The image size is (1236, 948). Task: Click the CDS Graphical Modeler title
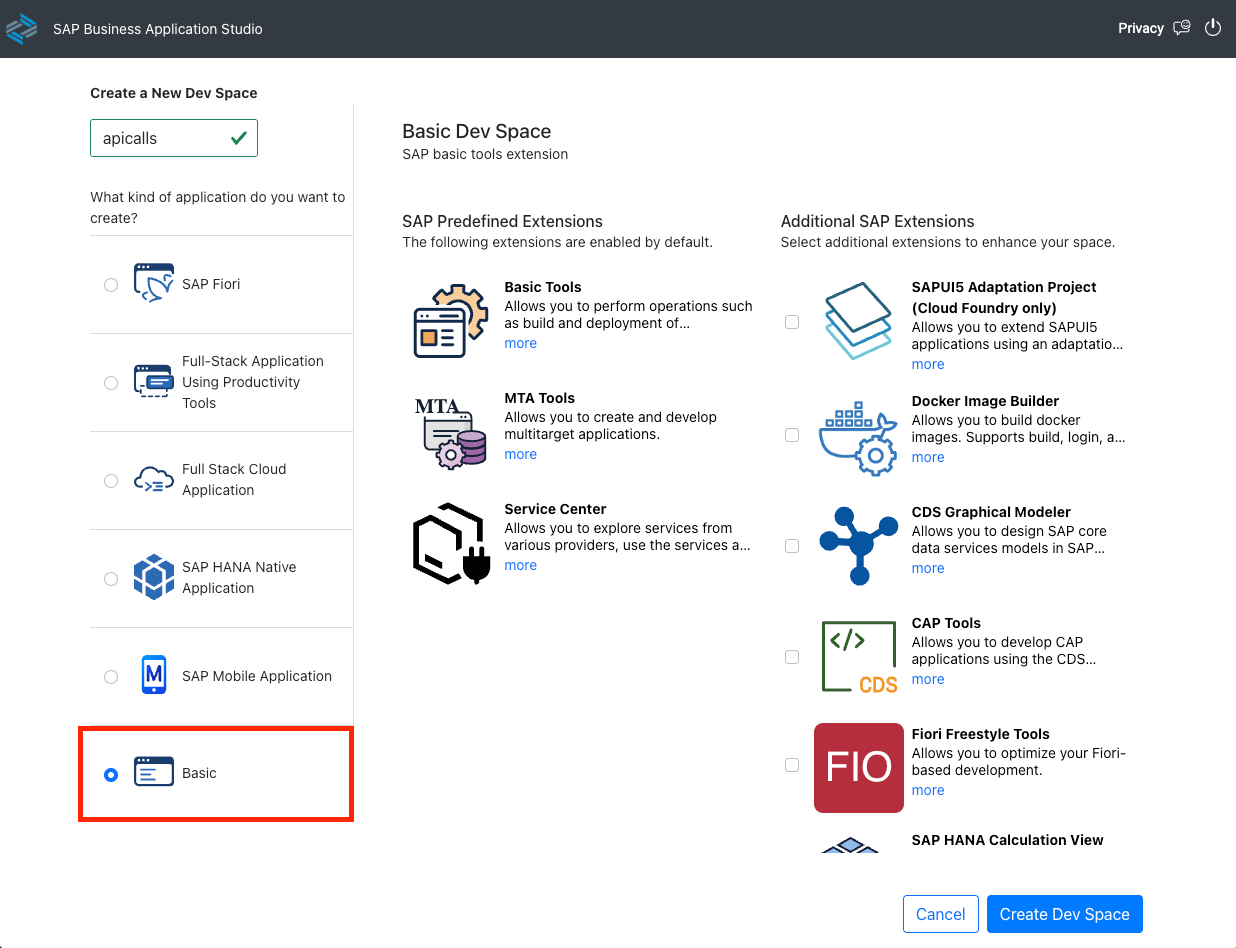(991, 512)
